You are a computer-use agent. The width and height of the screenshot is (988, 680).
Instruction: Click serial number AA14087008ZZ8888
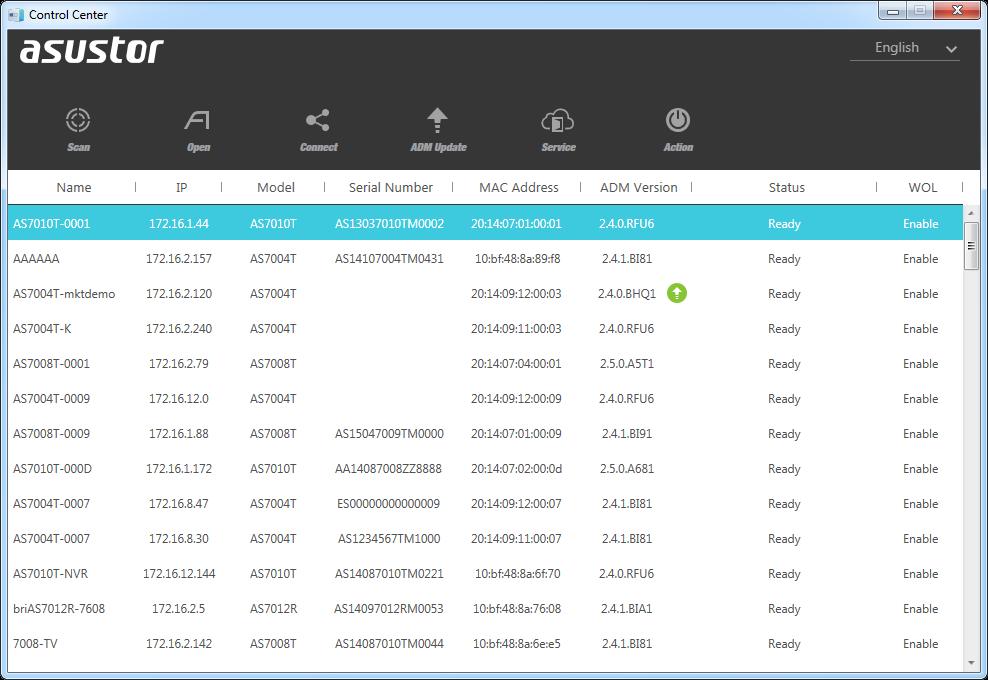pos(388,468)
